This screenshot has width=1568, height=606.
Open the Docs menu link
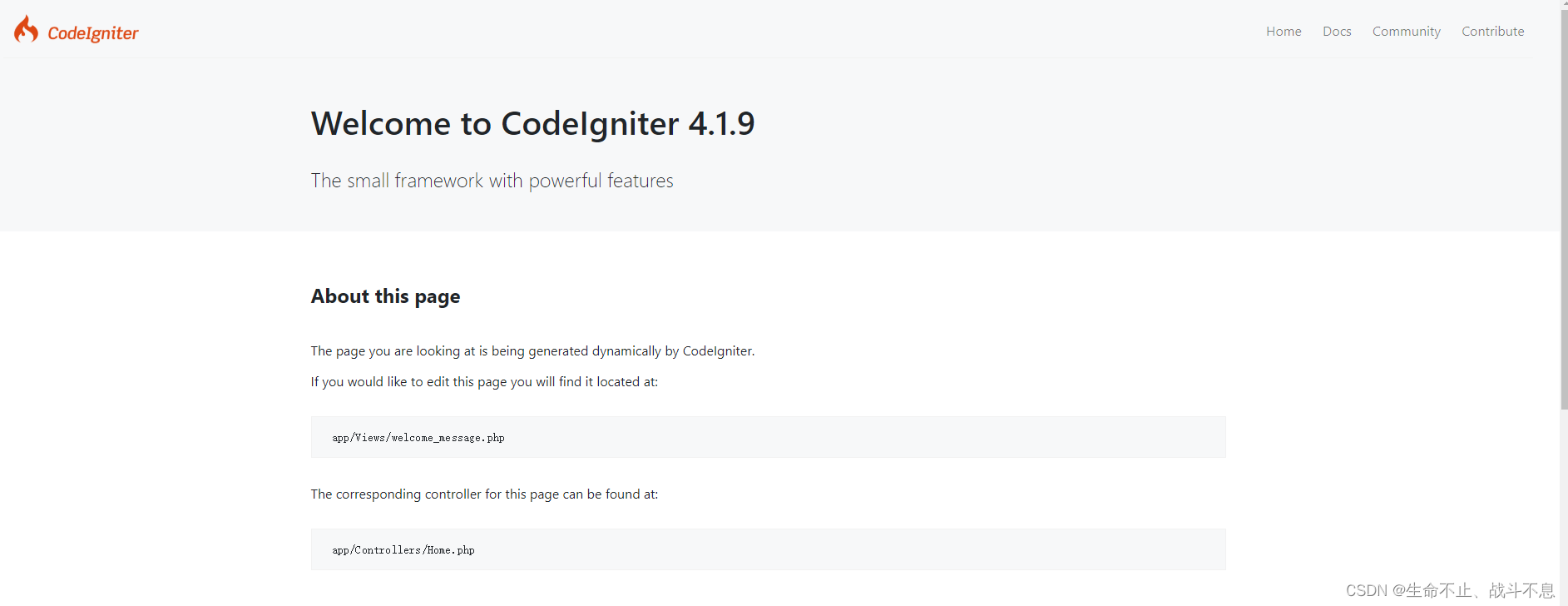pyautogui.click(x=1337, y=32)
